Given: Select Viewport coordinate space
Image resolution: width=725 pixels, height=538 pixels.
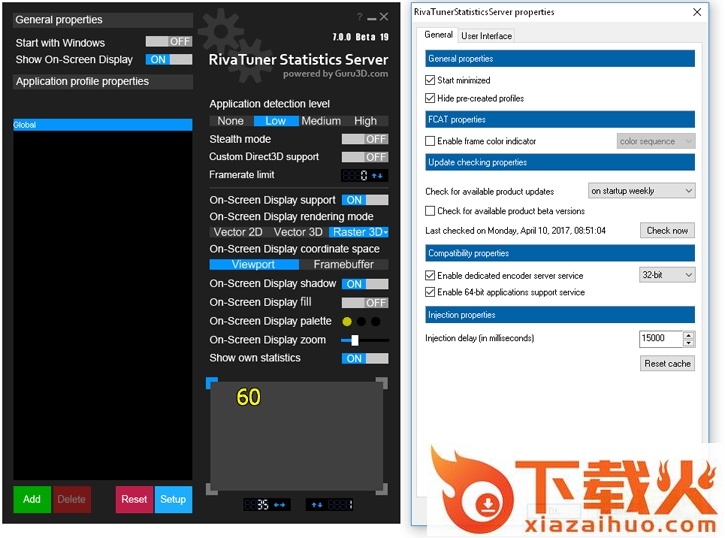Looking at the screenshot, I should (x=253, y=264).
